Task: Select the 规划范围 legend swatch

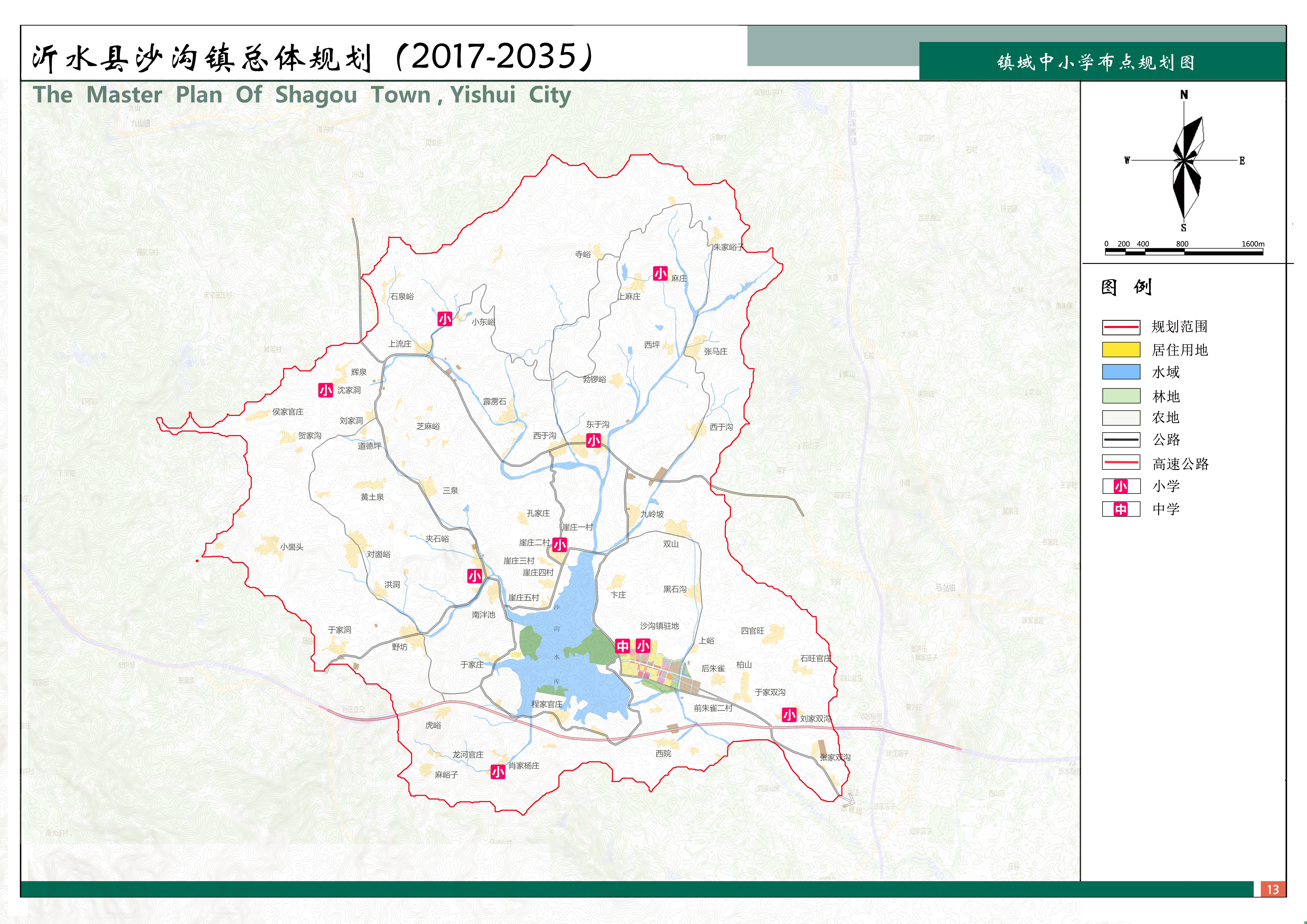Action: point(1121,327)
